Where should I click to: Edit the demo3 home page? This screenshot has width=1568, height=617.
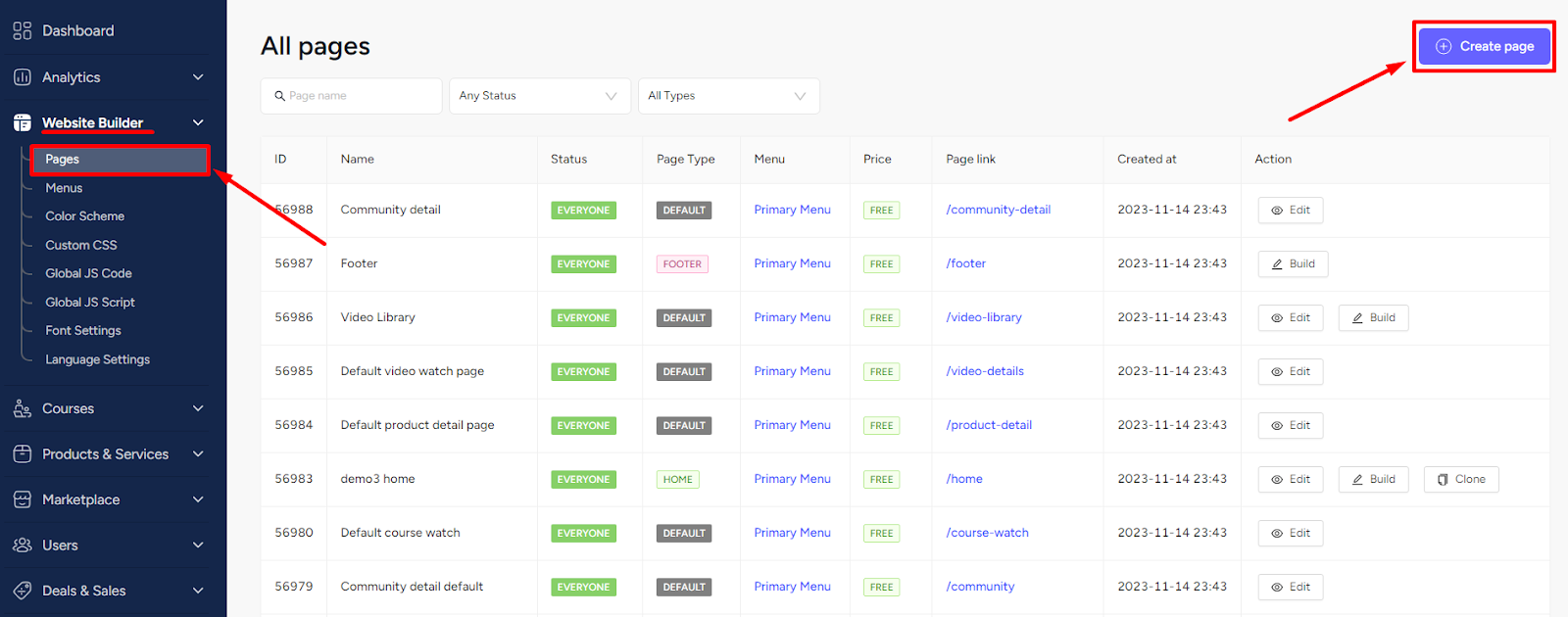[x=1291, y=480]
